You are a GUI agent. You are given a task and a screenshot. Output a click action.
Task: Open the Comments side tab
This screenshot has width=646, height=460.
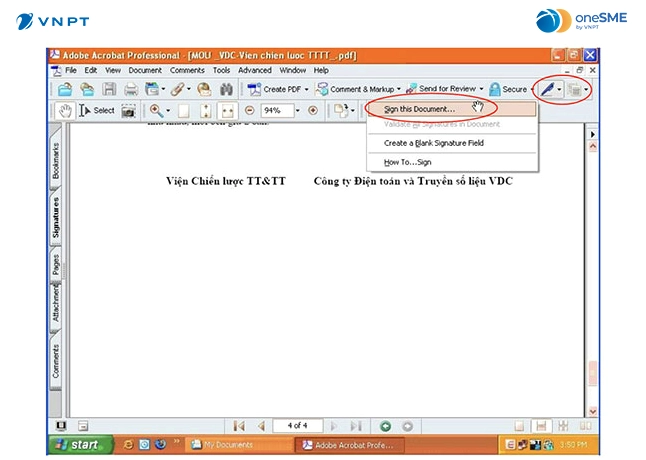56,361
